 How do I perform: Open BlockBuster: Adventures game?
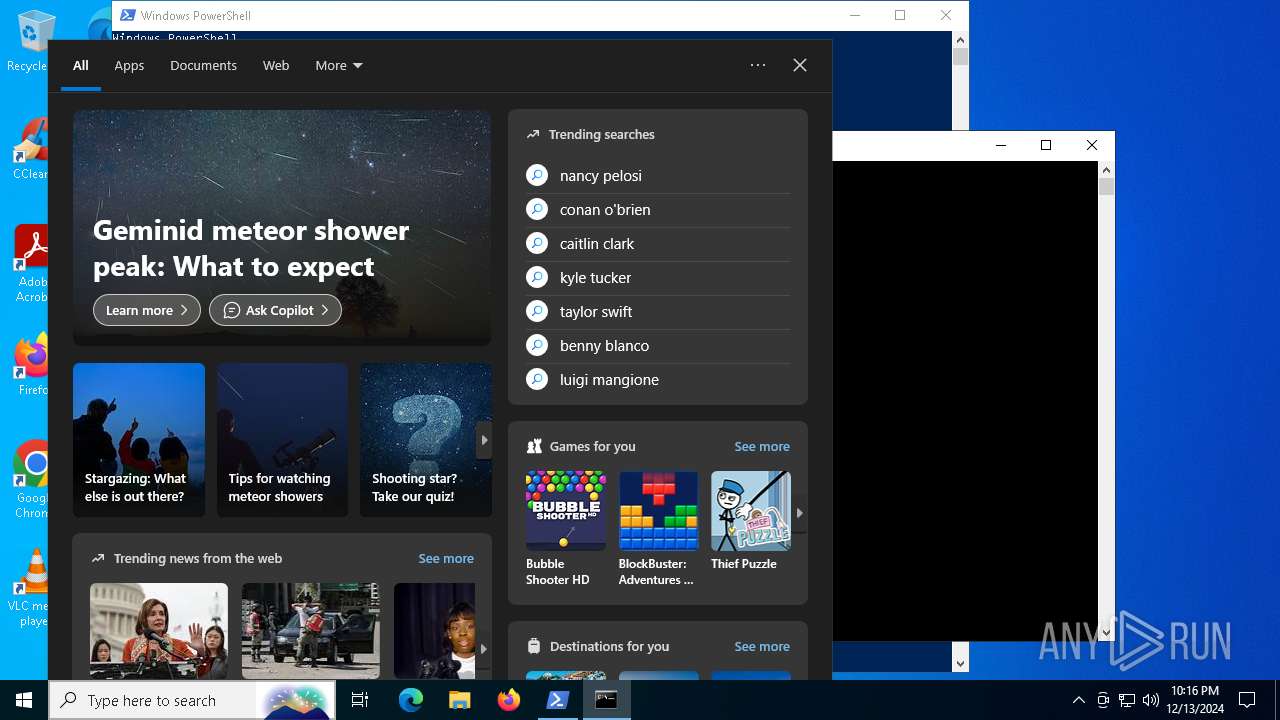pos(658,529)
